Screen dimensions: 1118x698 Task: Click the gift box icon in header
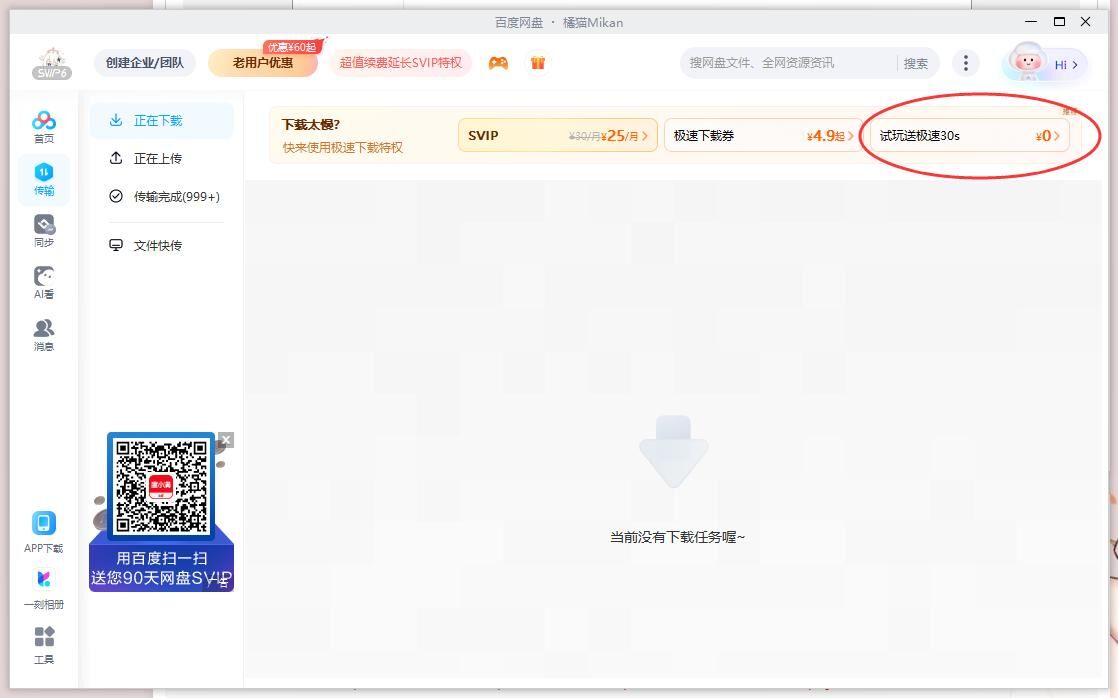(x=538, y=63)
